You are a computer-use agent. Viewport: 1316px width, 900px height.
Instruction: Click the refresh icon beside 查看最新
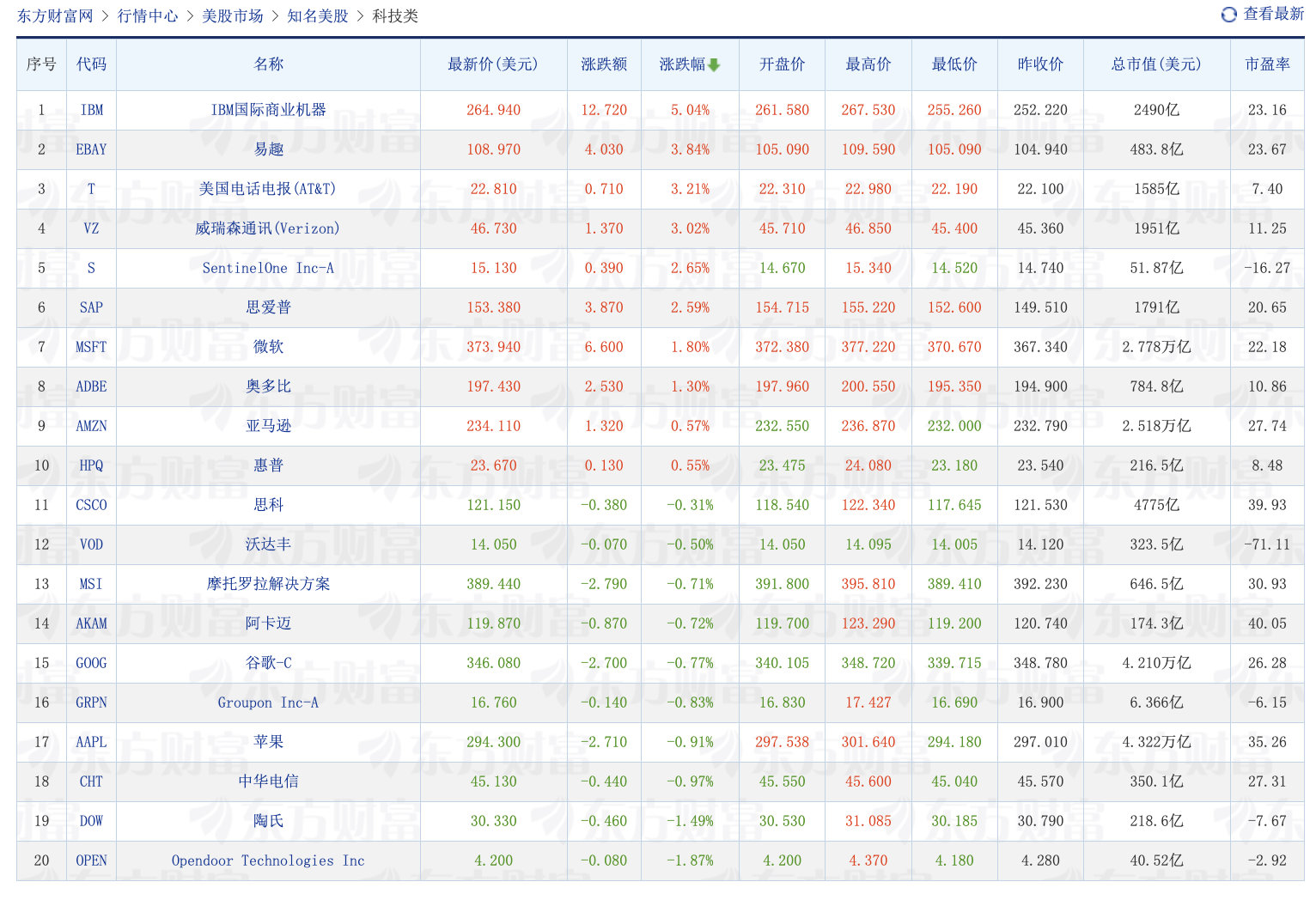1229,15
